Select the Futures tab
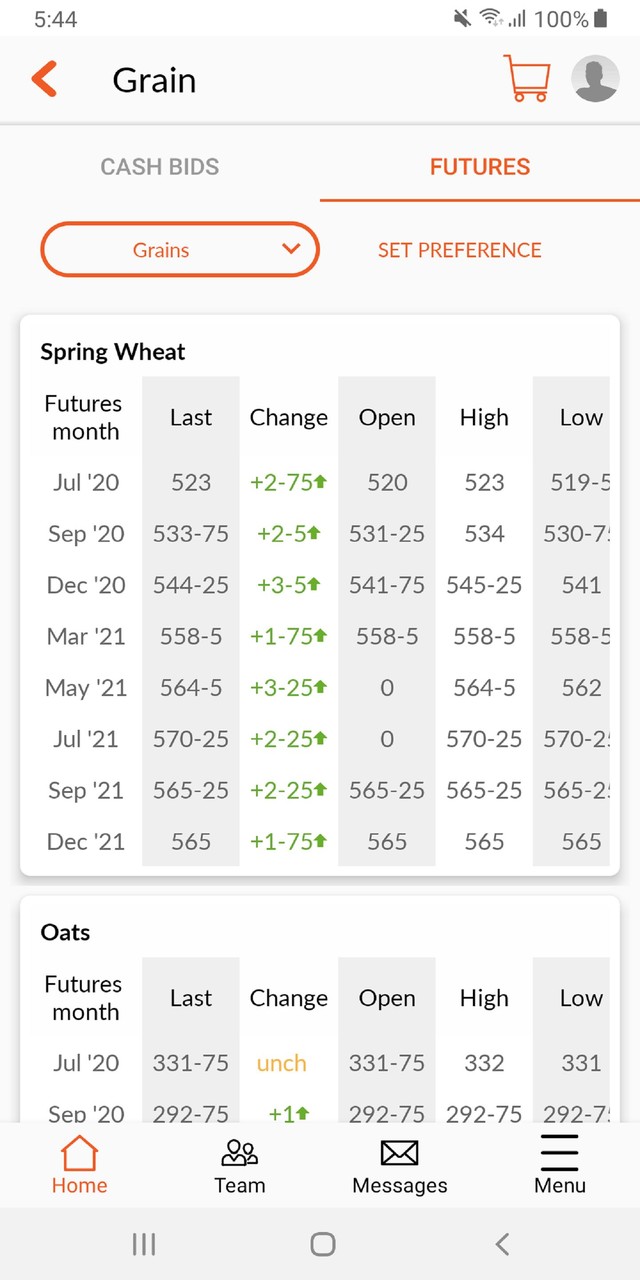 click(480, 167)
